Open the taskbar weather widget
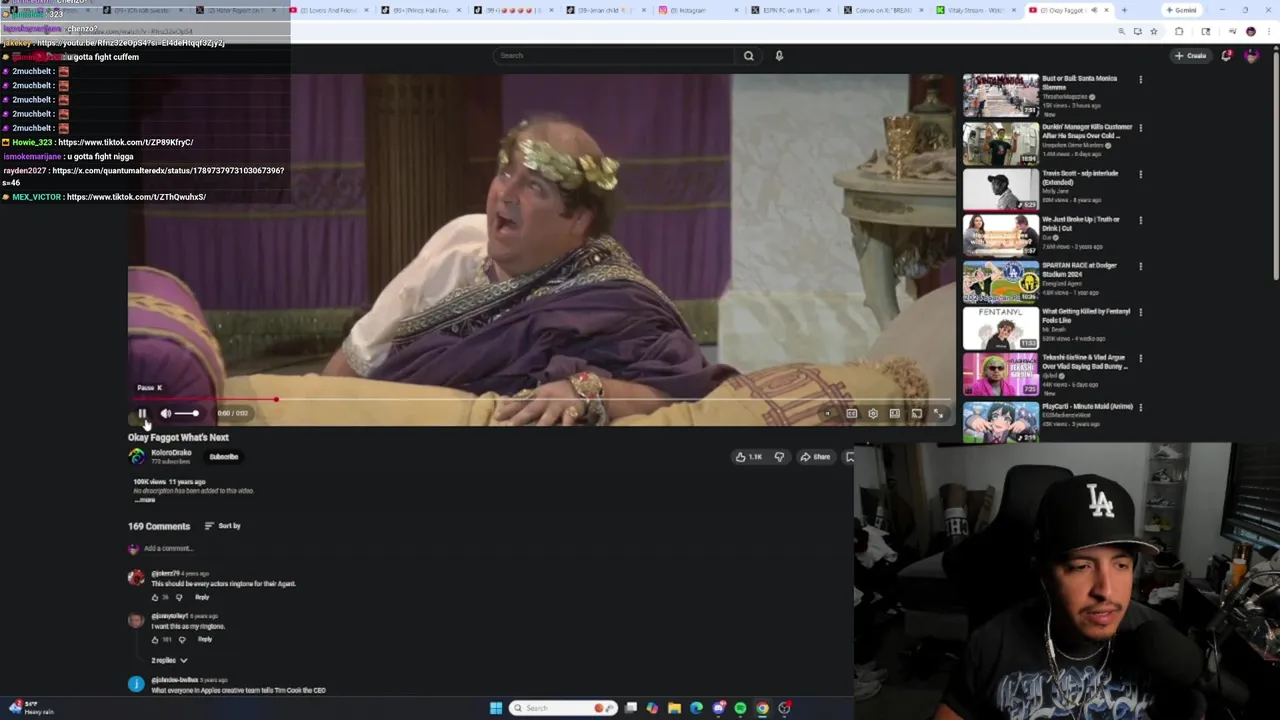The height and width of the screenshot is (720, 1280). pyautogui.click(x=32, y=708)
